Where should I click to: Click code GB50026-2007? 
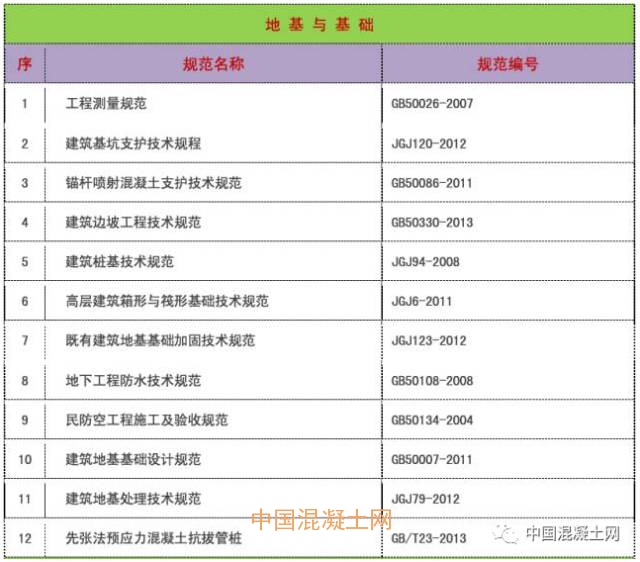point(432,104)
